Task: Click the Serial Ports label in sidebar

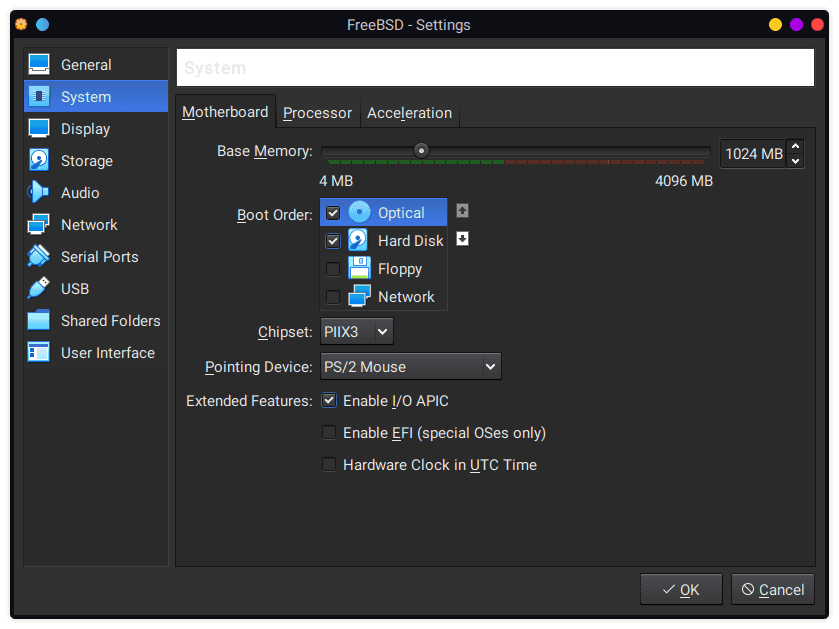Action: pyautogui.click(x=100, y=257)
